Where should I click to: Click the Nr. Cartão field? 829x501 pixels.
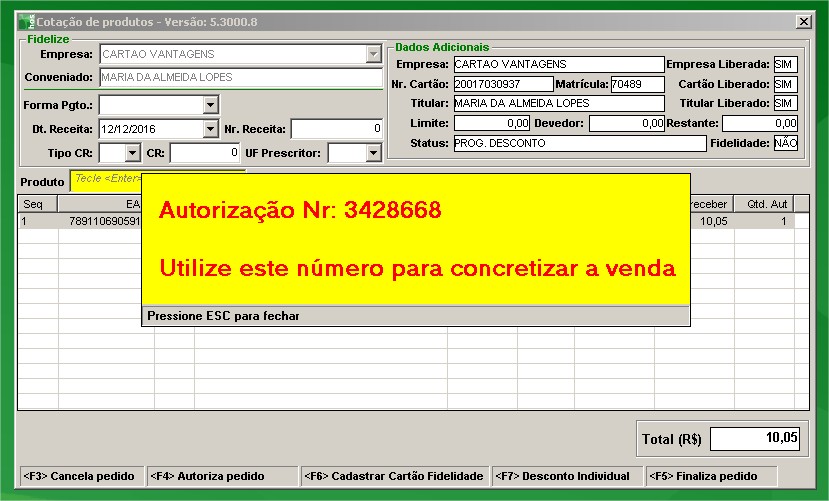[502, 84]
